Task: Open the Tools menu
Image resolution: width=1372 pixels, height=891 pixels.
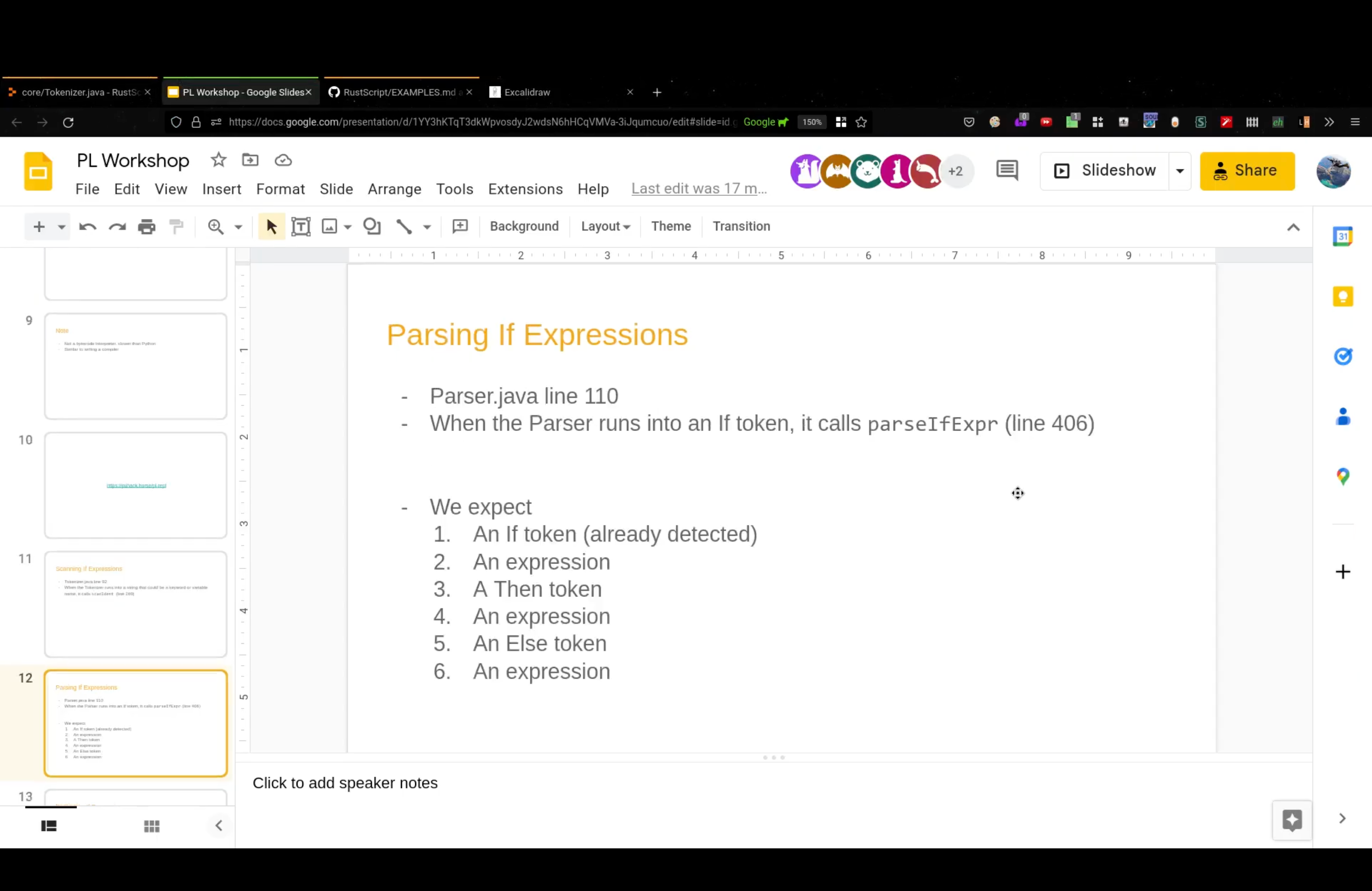Action: 455,189
